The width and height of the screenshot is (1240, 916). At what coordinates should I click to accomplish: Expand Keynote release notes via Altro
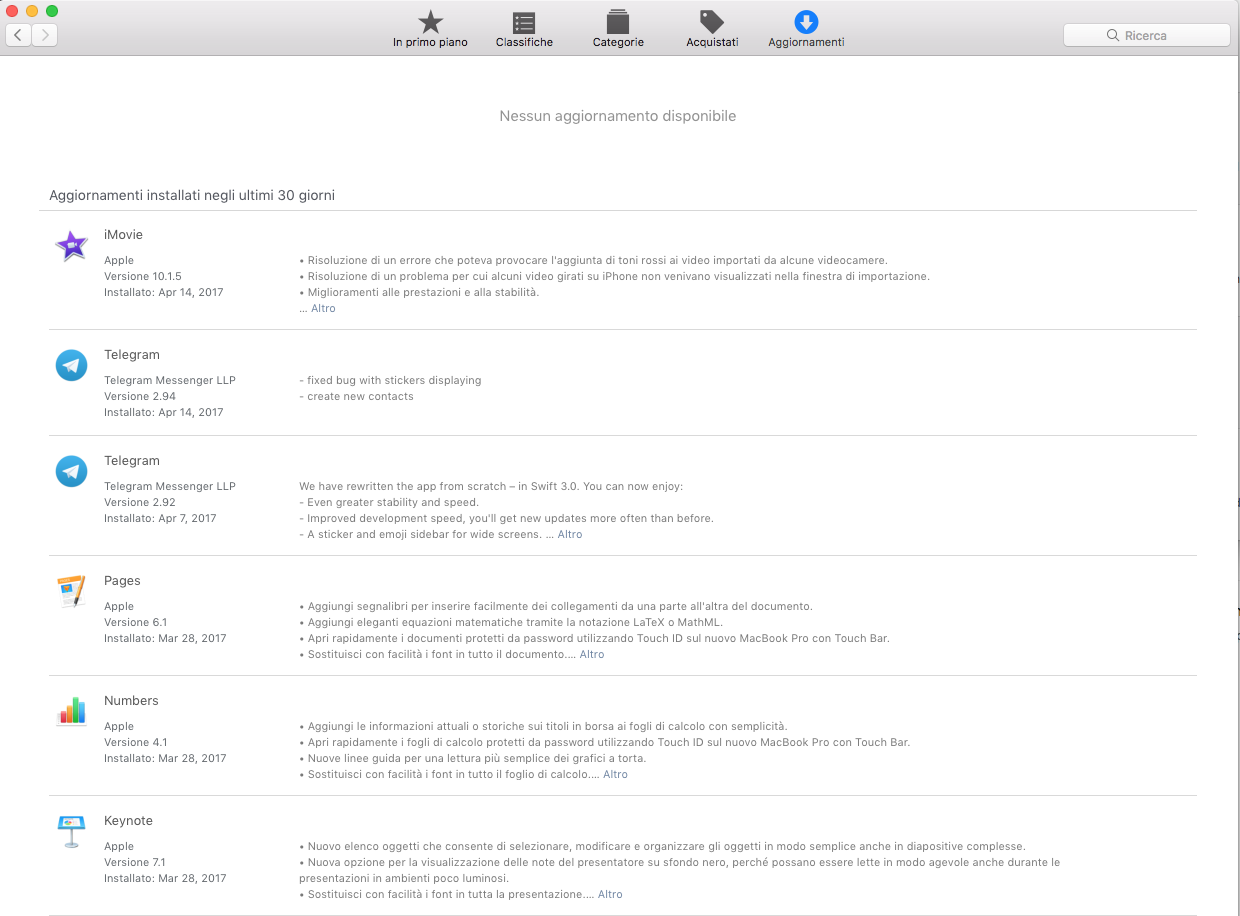pos(610,895)
